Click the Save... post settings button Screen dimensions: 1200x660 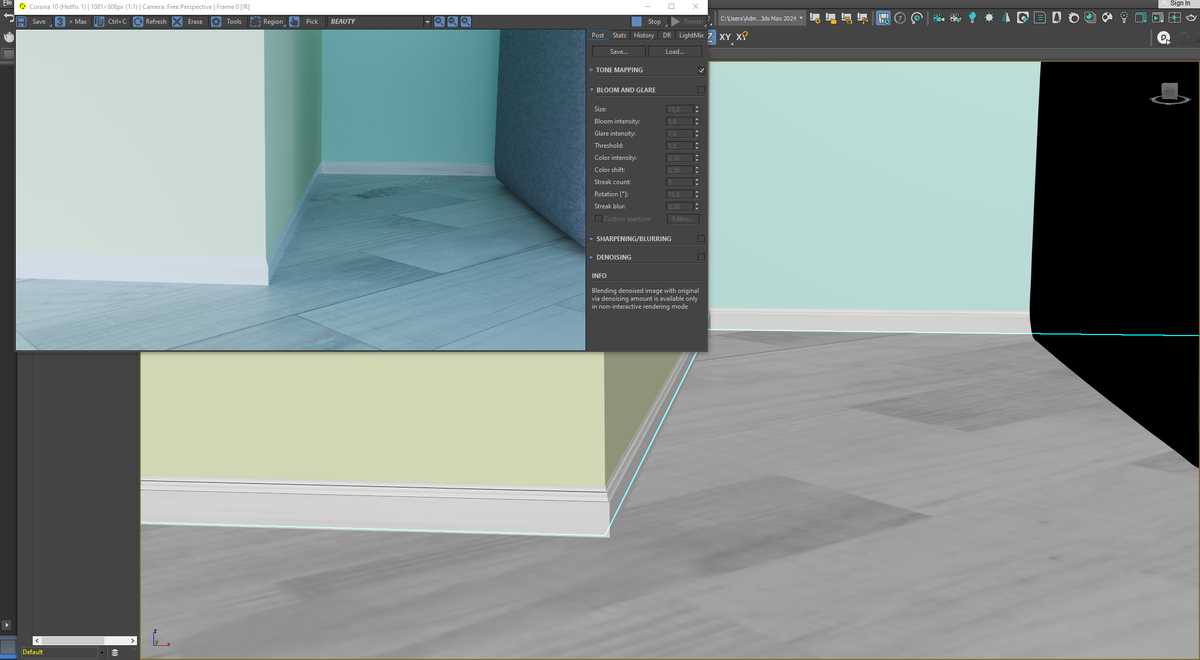pos(618,51)
